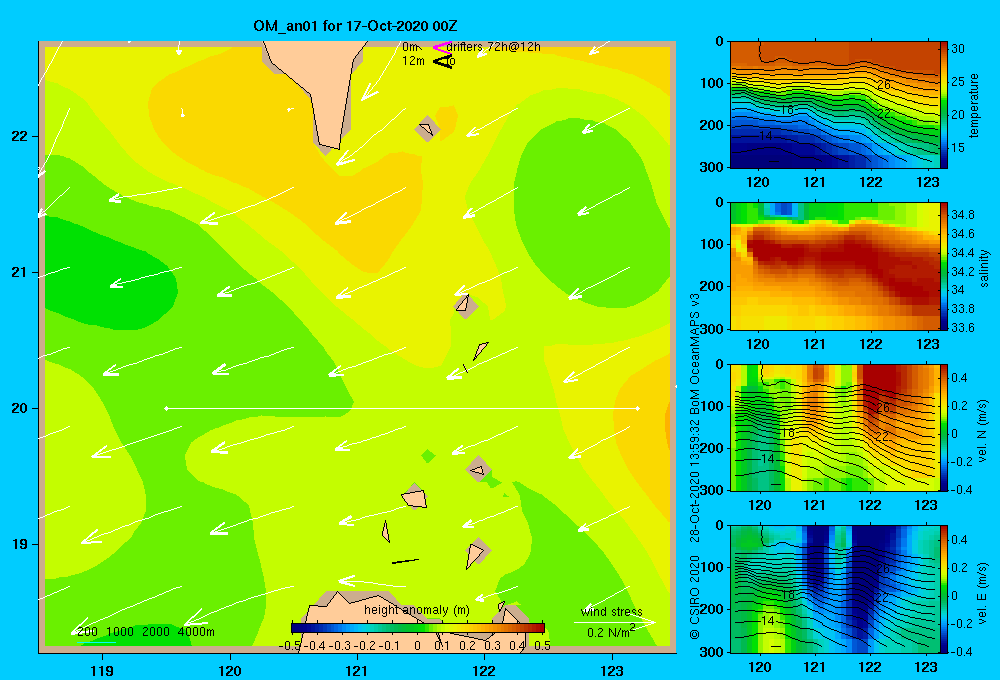This screenshot has width=1000, height=680.
Task: Click latitude label '21' on main map
Action: coord(19,272)
